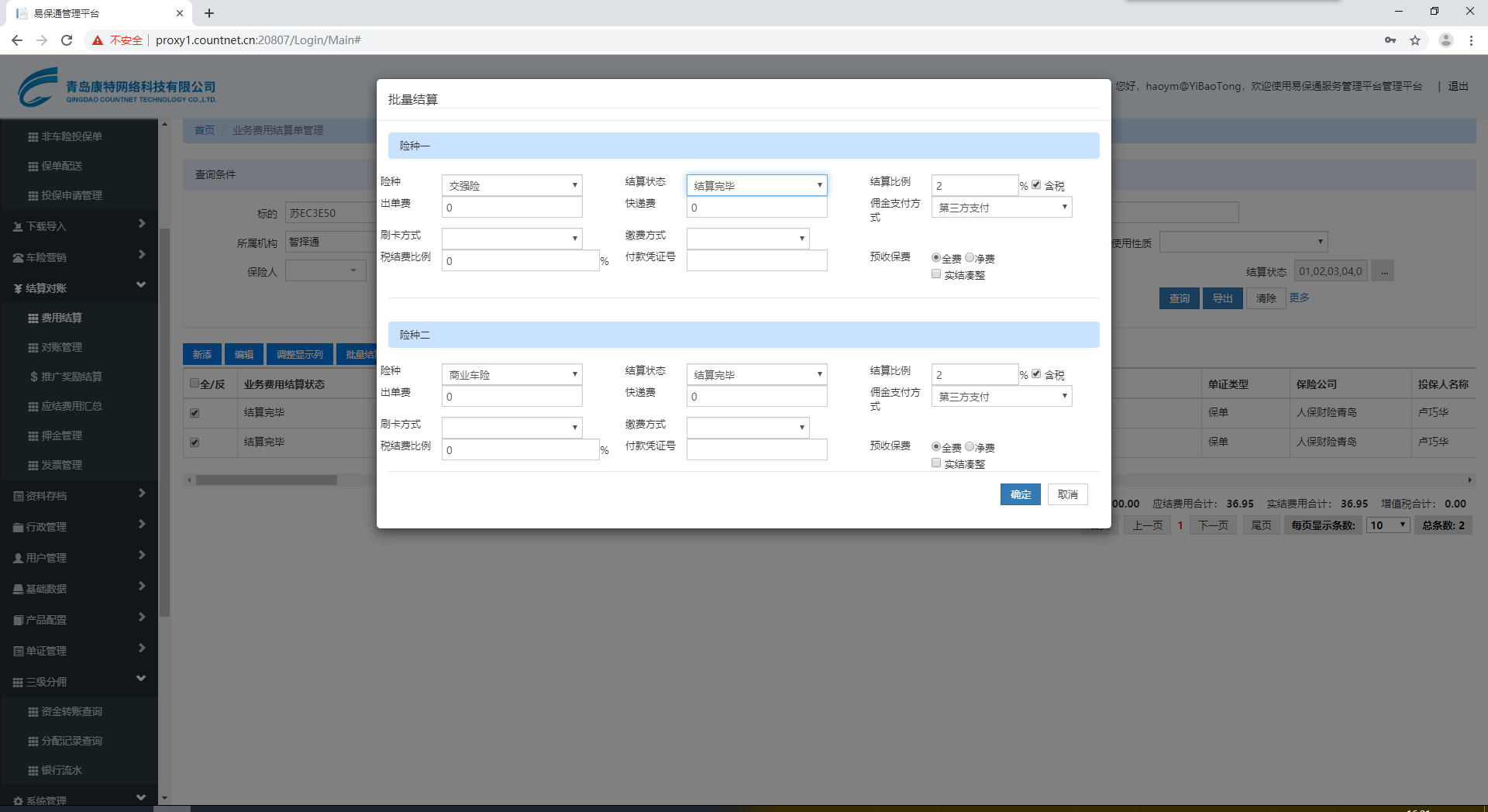The image size is (1488, 812).
Task: Open 结算状态 dropdown in 险种一
Action: click(x=757, y=185)
